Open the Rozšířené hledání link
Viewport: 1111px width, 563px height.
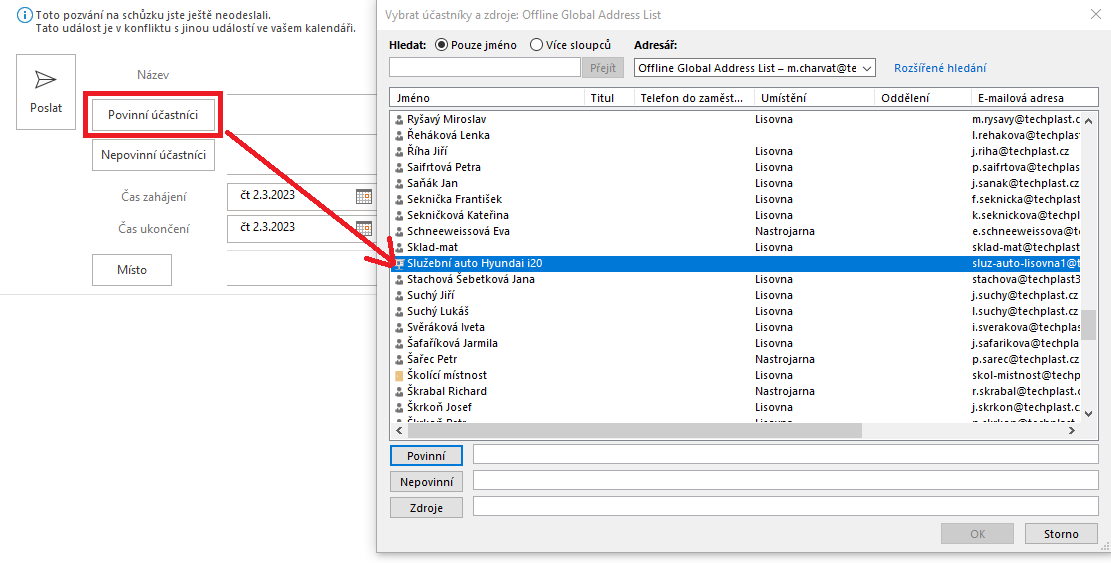940,68
